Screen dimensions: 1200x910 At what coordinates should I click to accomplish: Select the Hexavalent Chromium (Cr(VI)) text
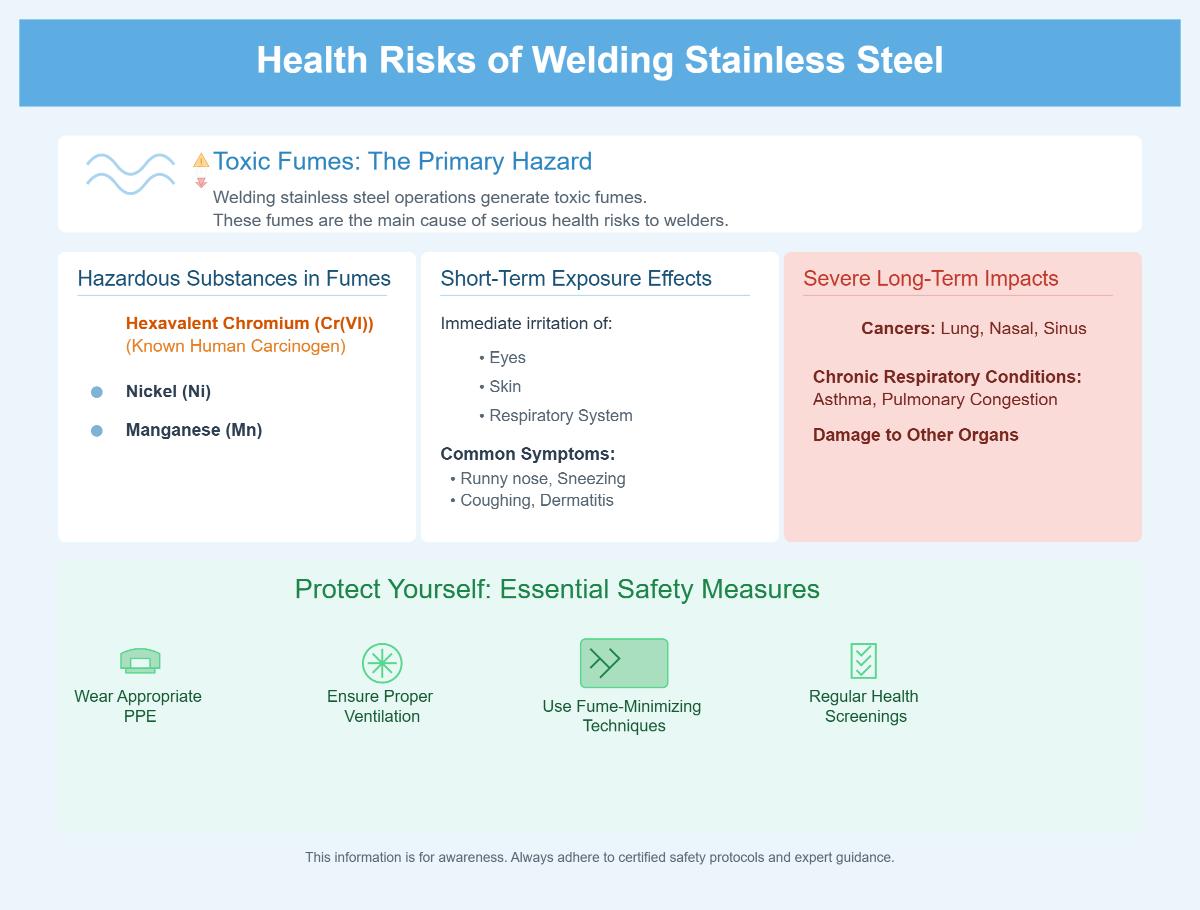(250, 324)
